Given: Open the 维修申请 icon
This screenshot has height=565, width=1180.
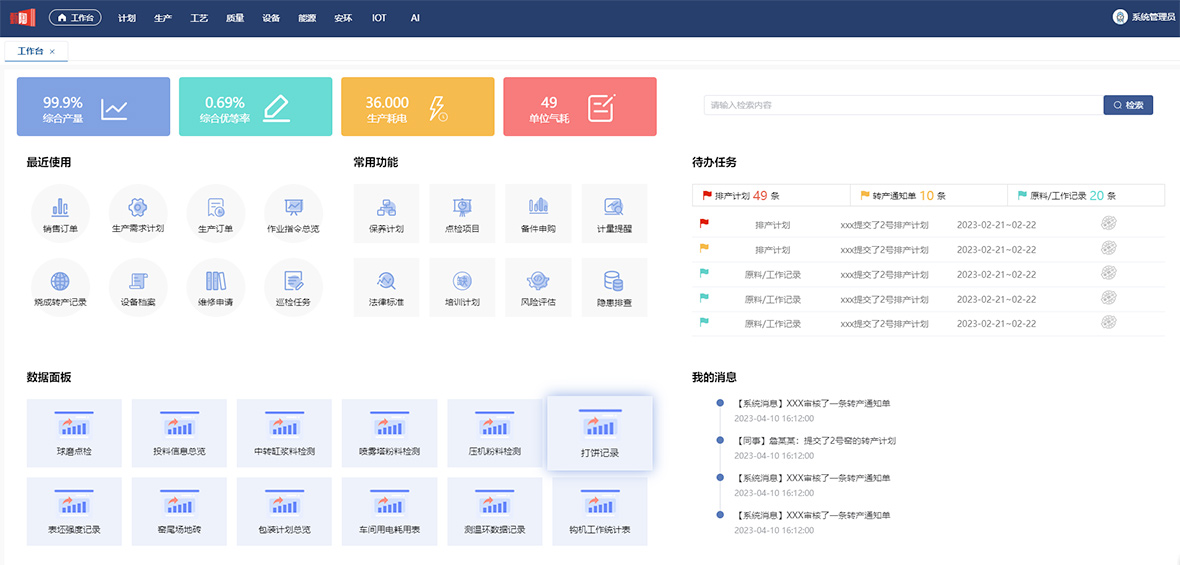Looking at the screenshot, I should click(x=216, y=282).
